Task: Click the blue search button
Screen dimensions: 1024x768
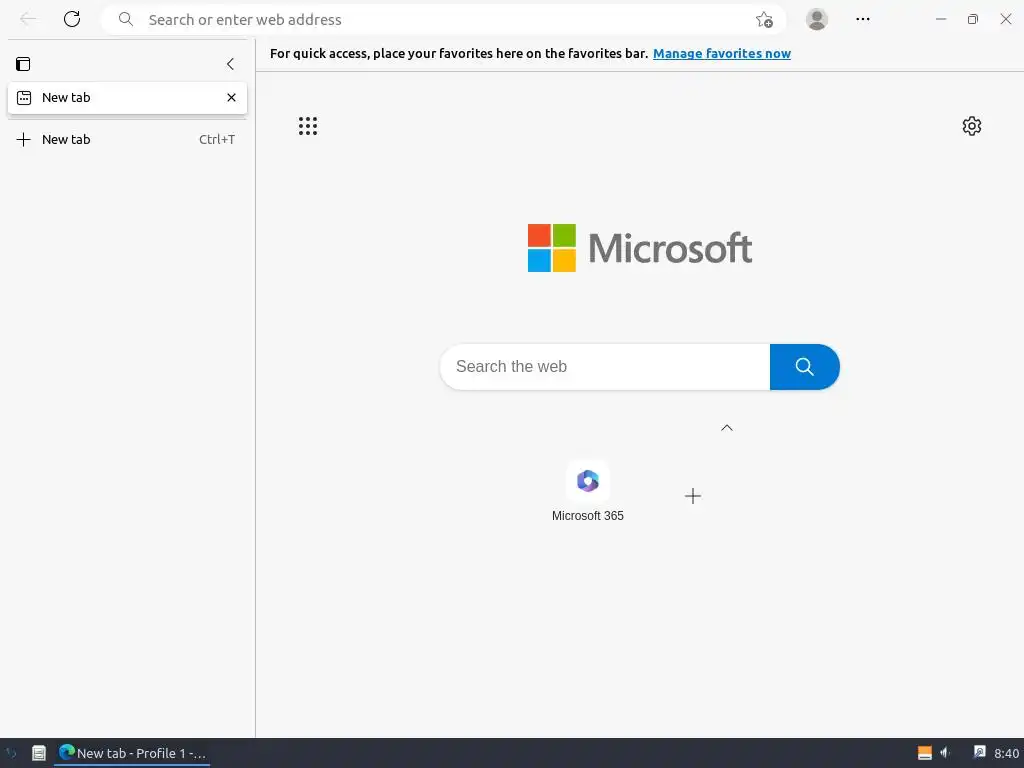Action: tap(805, 366)
